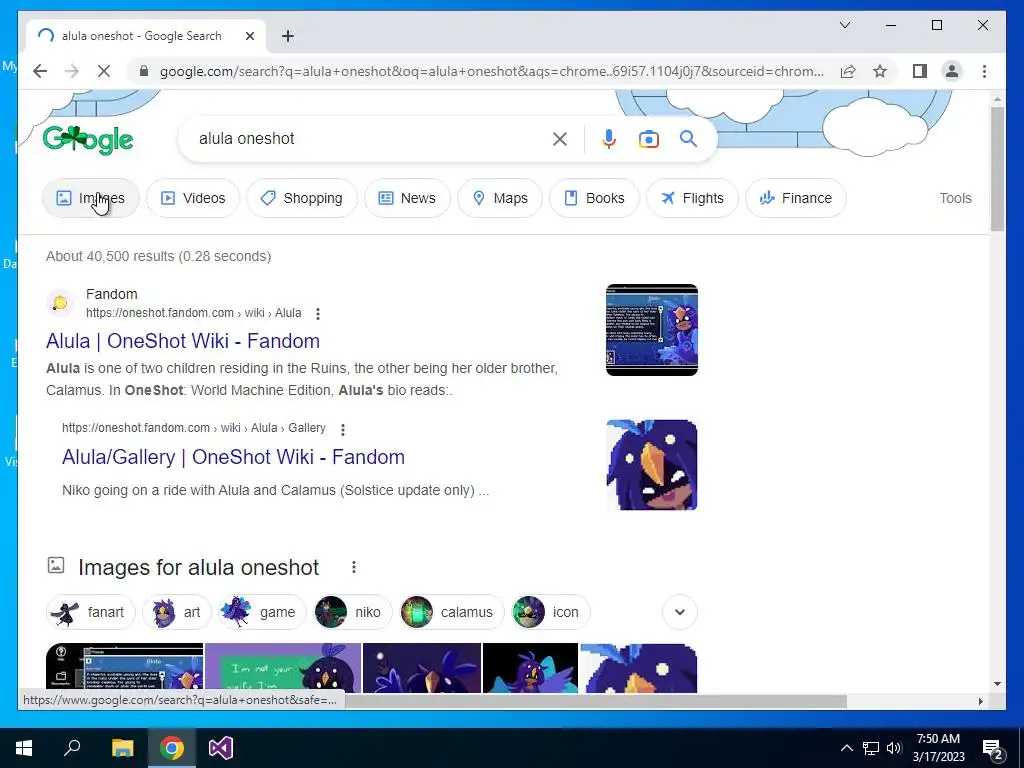Open File Explorer from taskbar
Screen dimensions: 1024x768
122,748
